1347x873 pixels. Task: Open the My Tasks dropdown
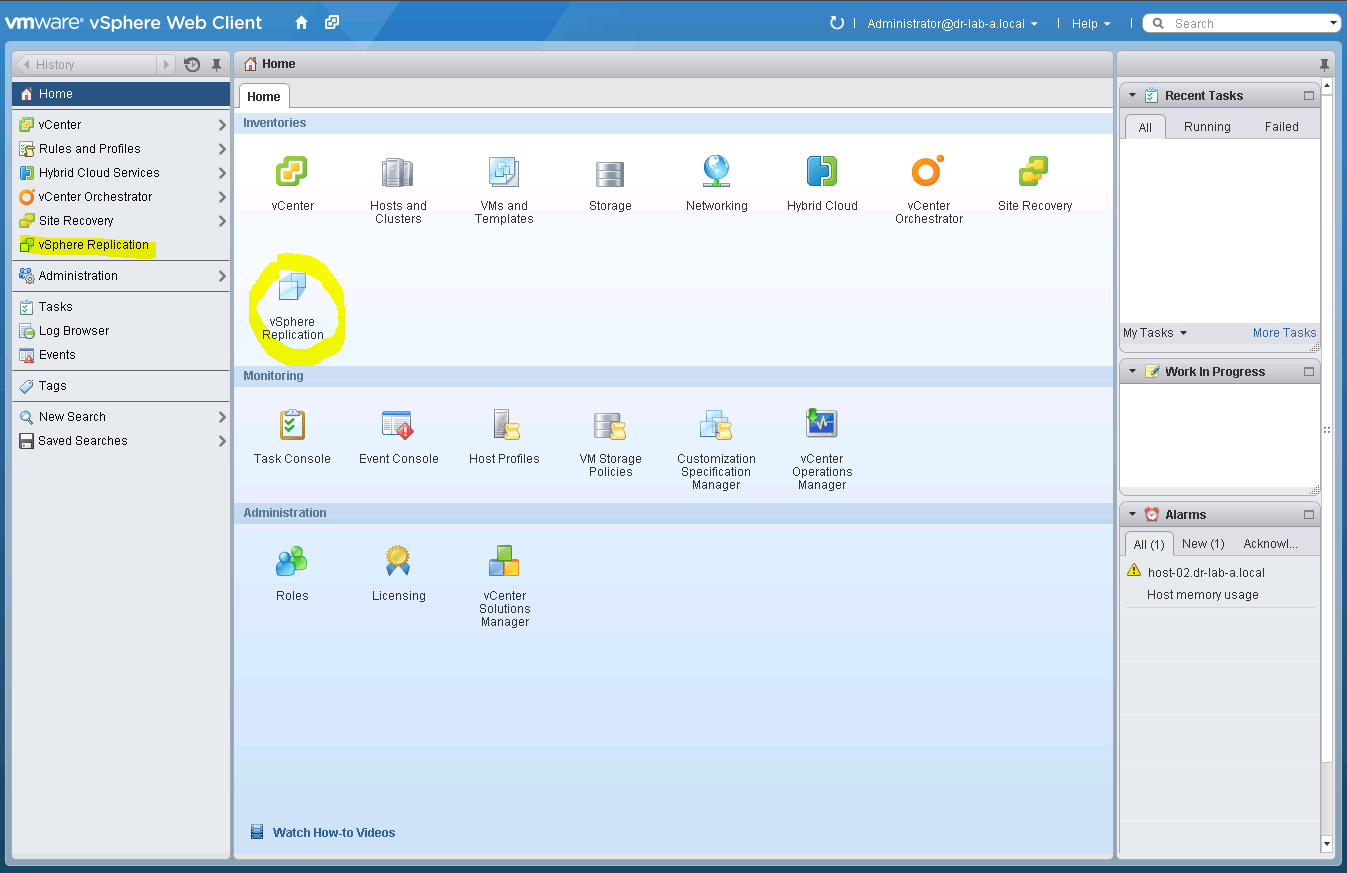(1154, 333)
